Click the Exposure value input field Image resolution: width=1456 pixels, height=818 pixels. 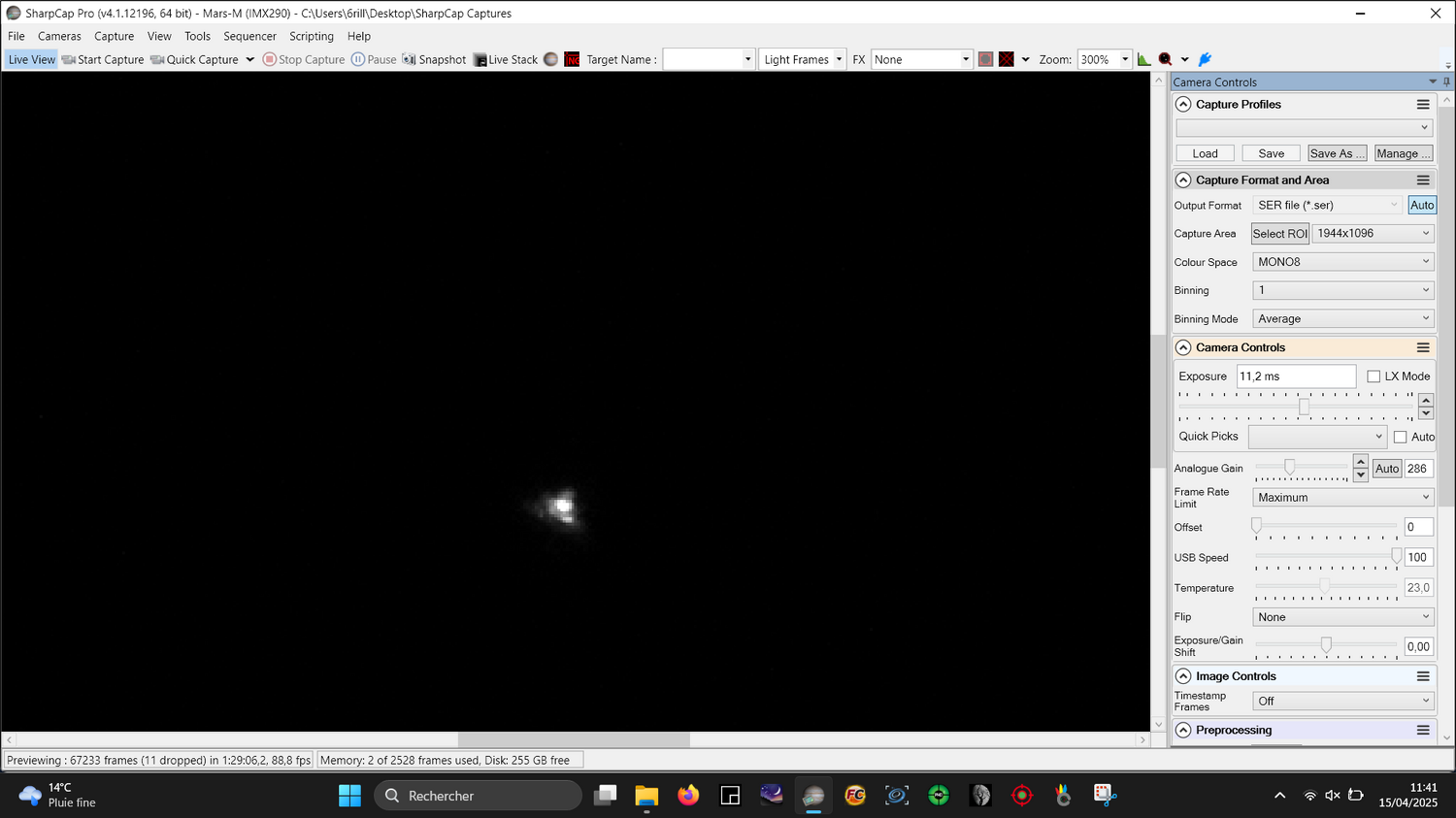click(x=1296, y=376)
